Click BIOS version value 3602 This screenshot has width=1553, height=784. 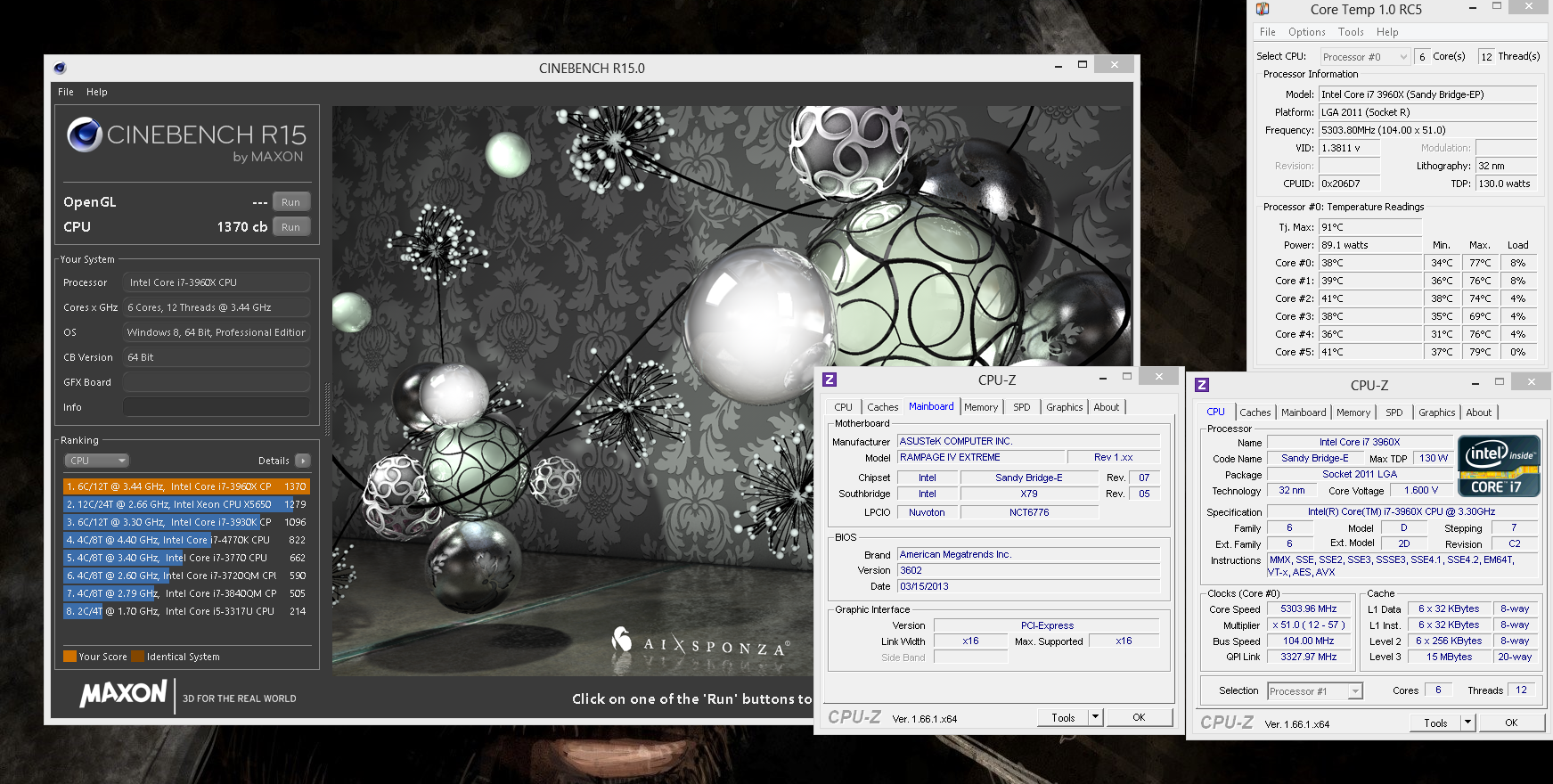(x=1029, y=570)
